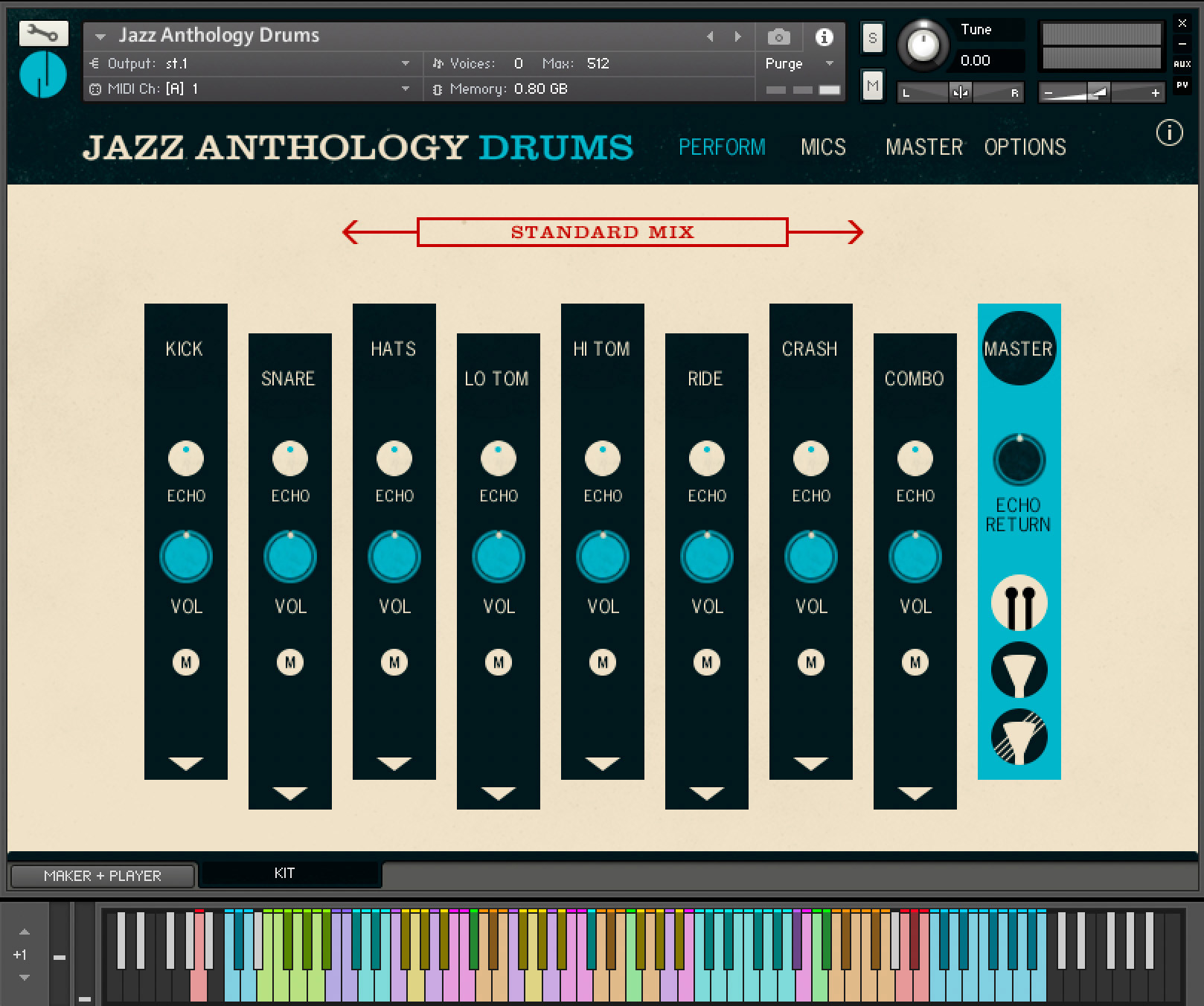Click the snapshot camera icon
The image size is (1204, 1006).
point(778,36)
